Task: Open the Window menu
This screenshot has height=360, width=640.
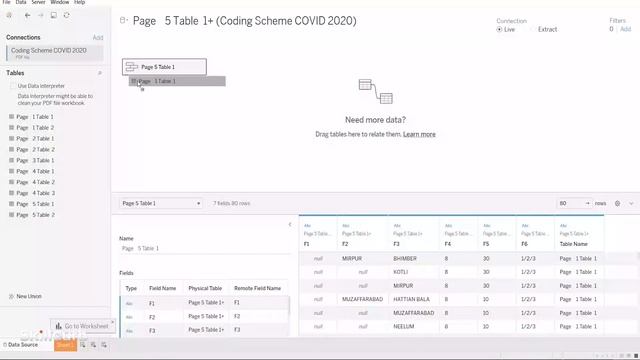Action: click(x=60, y=2)
